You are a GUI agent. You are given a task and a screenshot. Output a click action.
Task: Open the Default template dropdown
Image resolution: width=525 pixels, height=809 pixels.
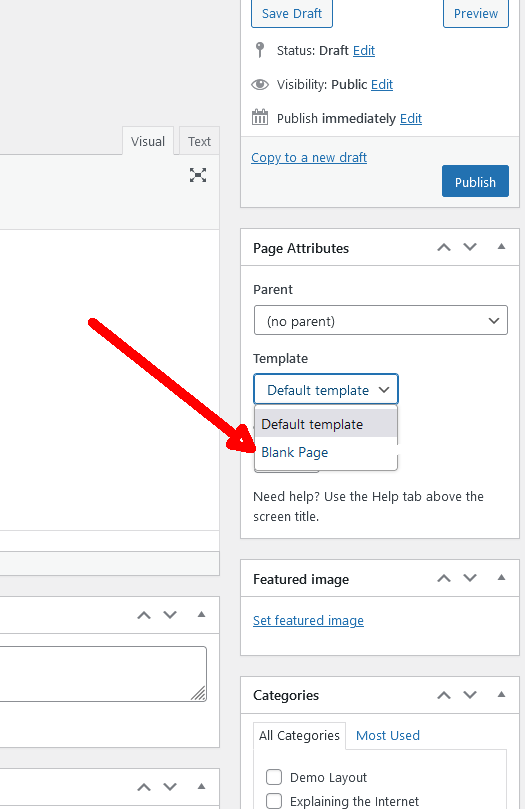pos(326,390)
